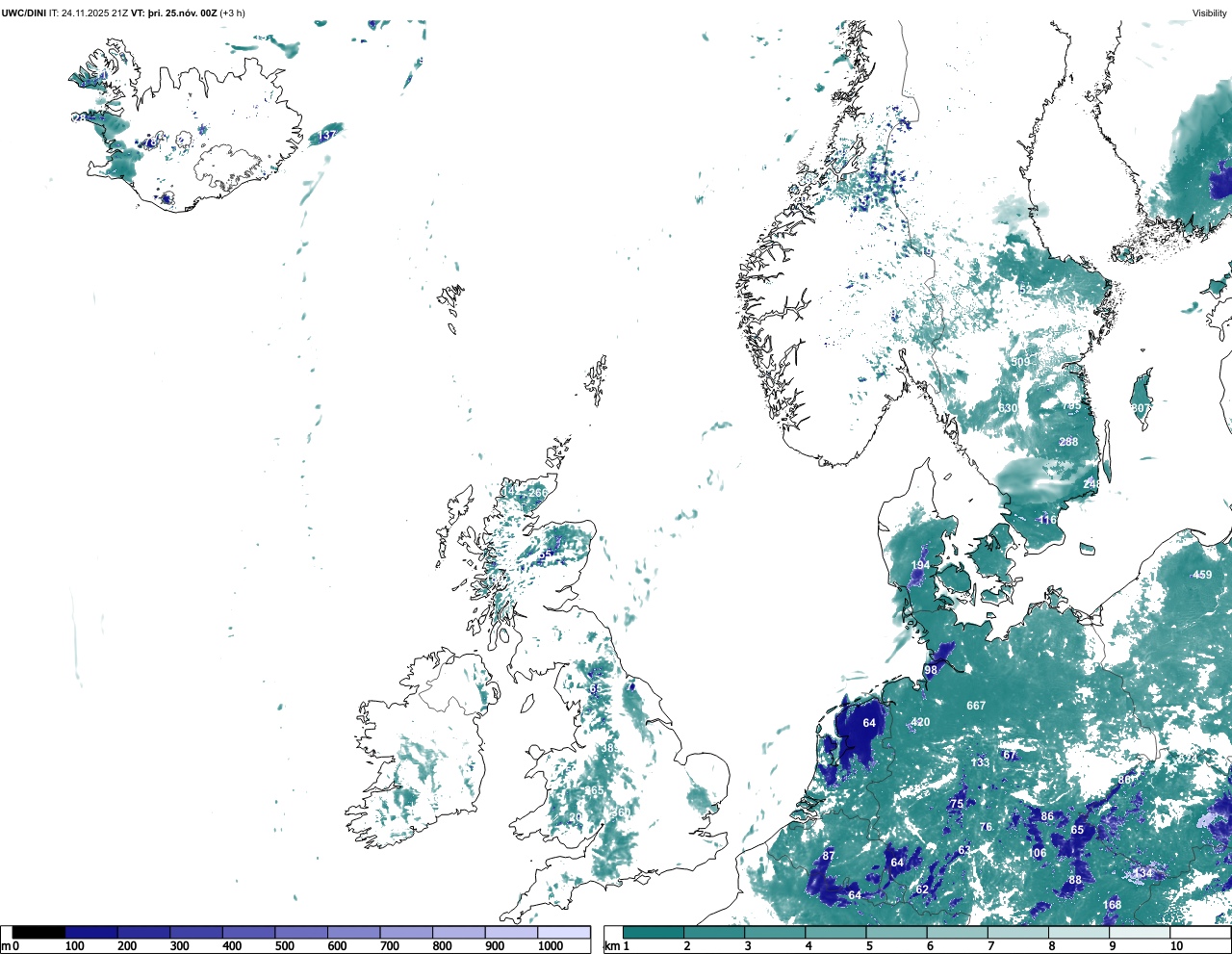Click the '10' tick label on km legend
The height and width of the screenshot is (954, 1232).
(1176, 946)
